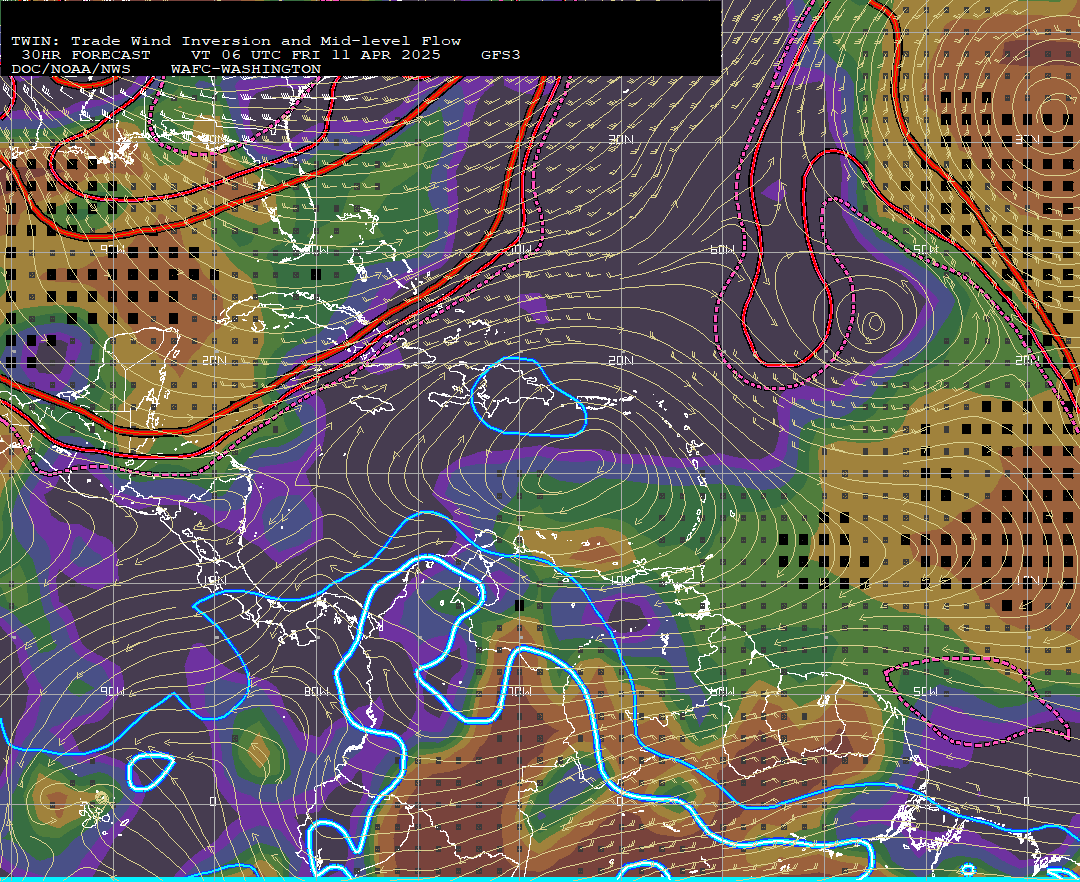Click the 90W longitude label in the lower row
This screenshot has width=1080, height=882.
(x=113, y=691)
